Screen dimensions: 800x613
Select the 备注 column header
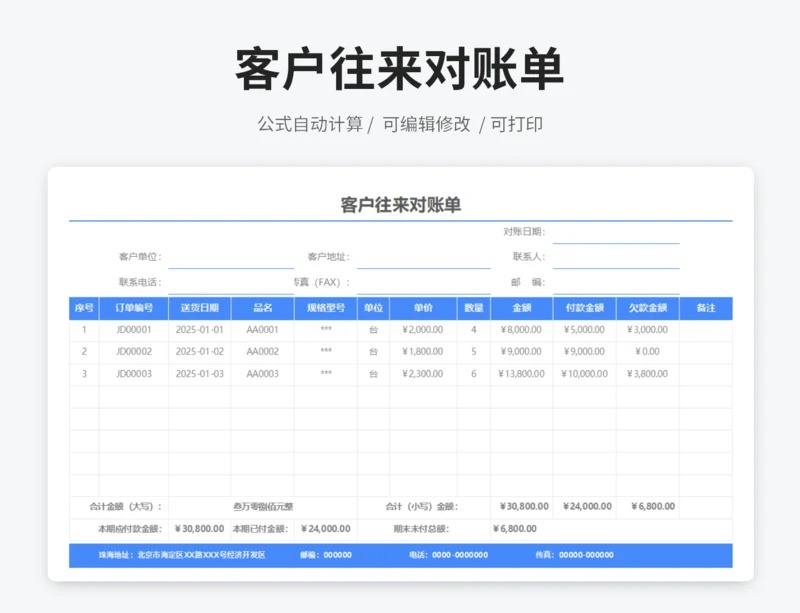pos(706,308)
